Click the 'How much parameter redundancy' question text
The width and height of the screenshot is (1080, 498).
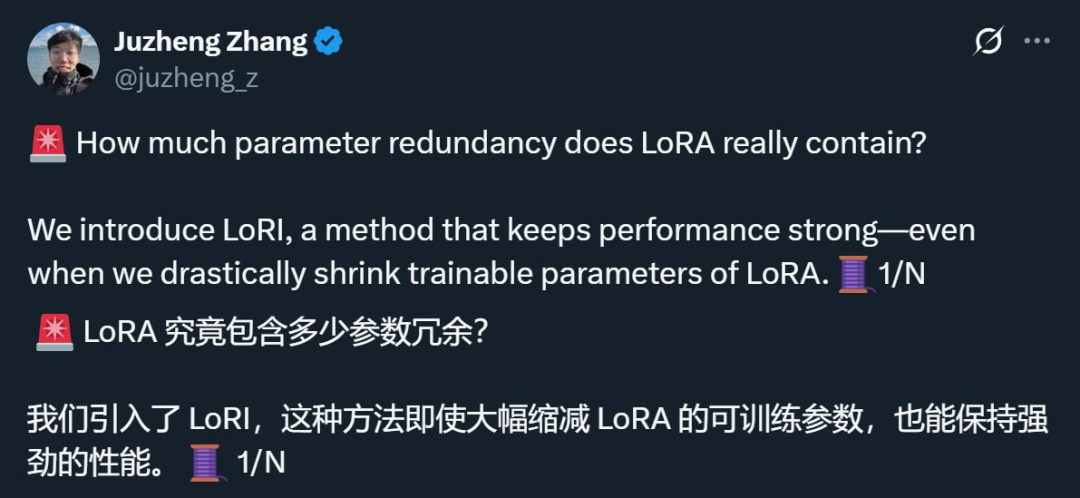click(330, 144)
